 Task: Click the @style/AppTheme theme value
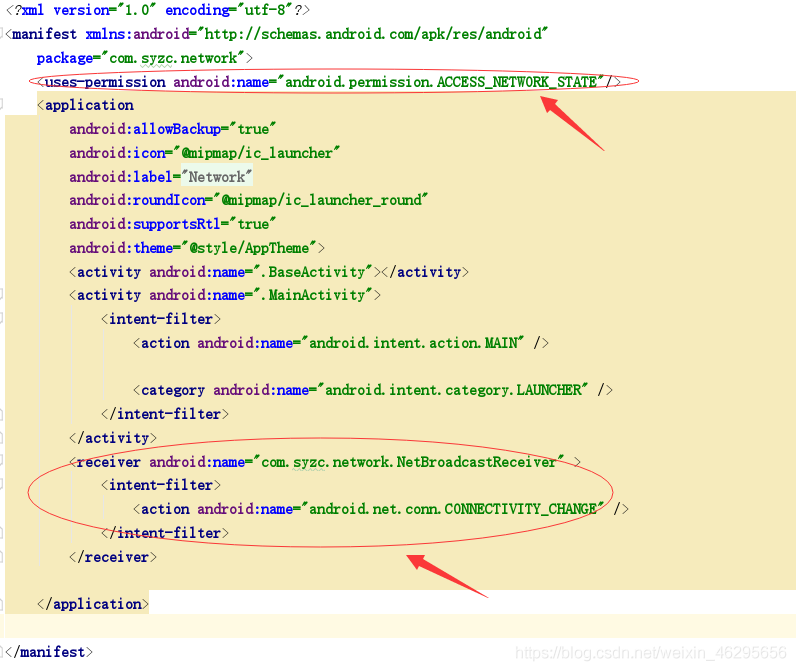tap(249, 248)
